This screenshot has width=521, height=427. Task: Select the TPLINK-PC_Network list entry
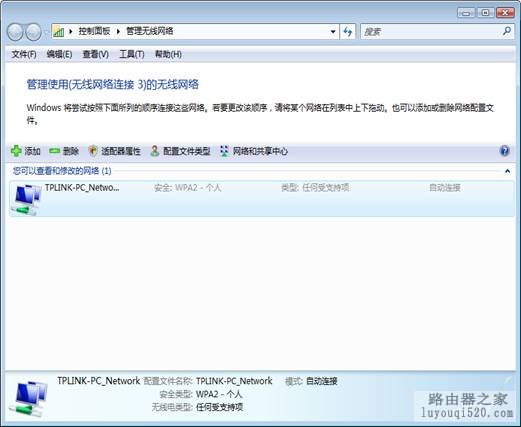pos(261,199)
